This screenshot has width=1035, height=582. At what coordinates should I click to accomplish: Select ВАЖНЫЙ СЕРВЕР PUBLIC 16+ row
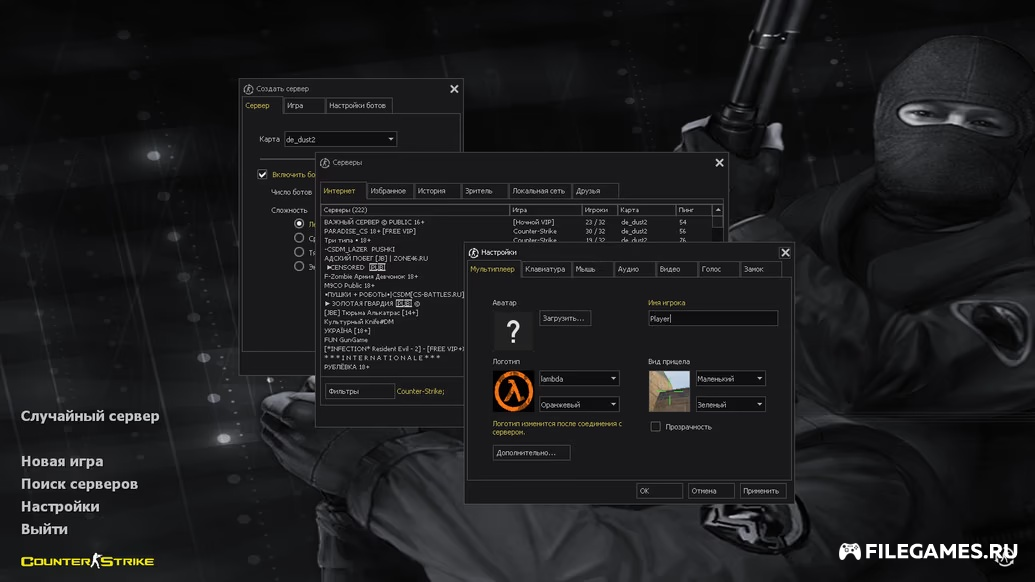pos(517,222)
